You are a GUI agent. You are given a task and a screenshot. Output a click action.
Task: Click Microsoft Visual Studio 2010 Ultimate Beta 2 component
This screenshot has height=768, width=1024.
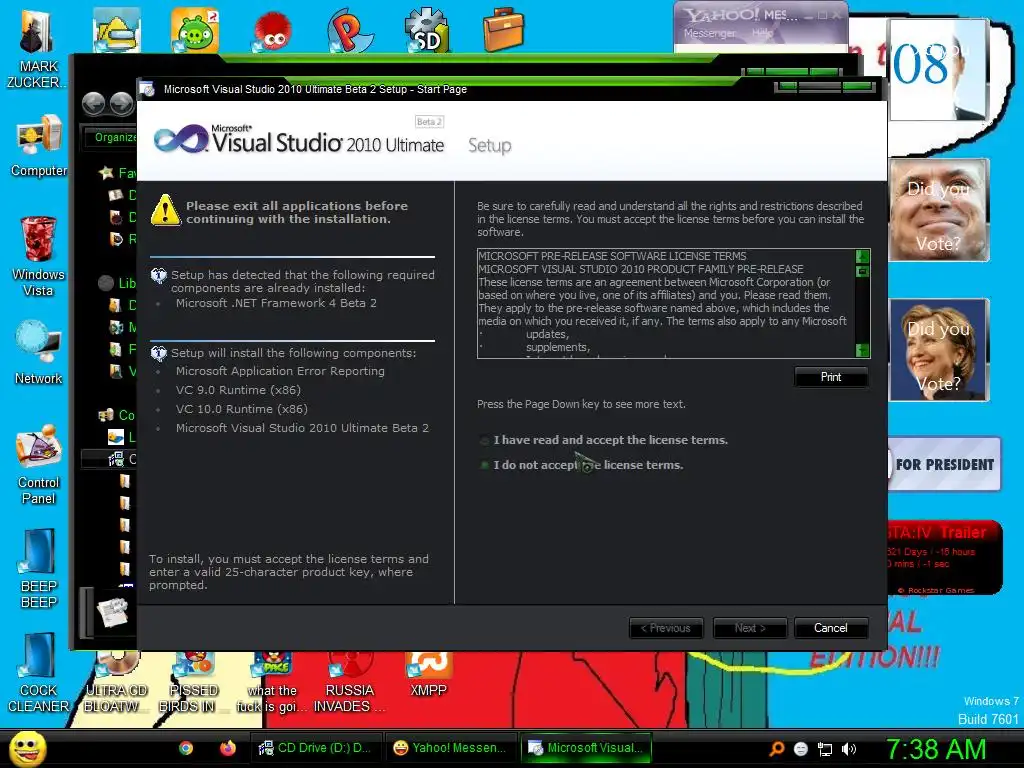click(302, 428)
